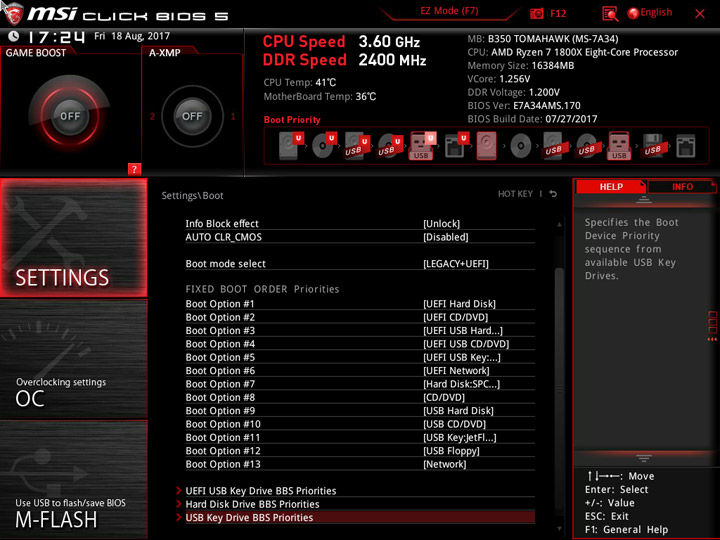
Task: Open the OC overclocking settings section
Action: click(x=73, y=359)
